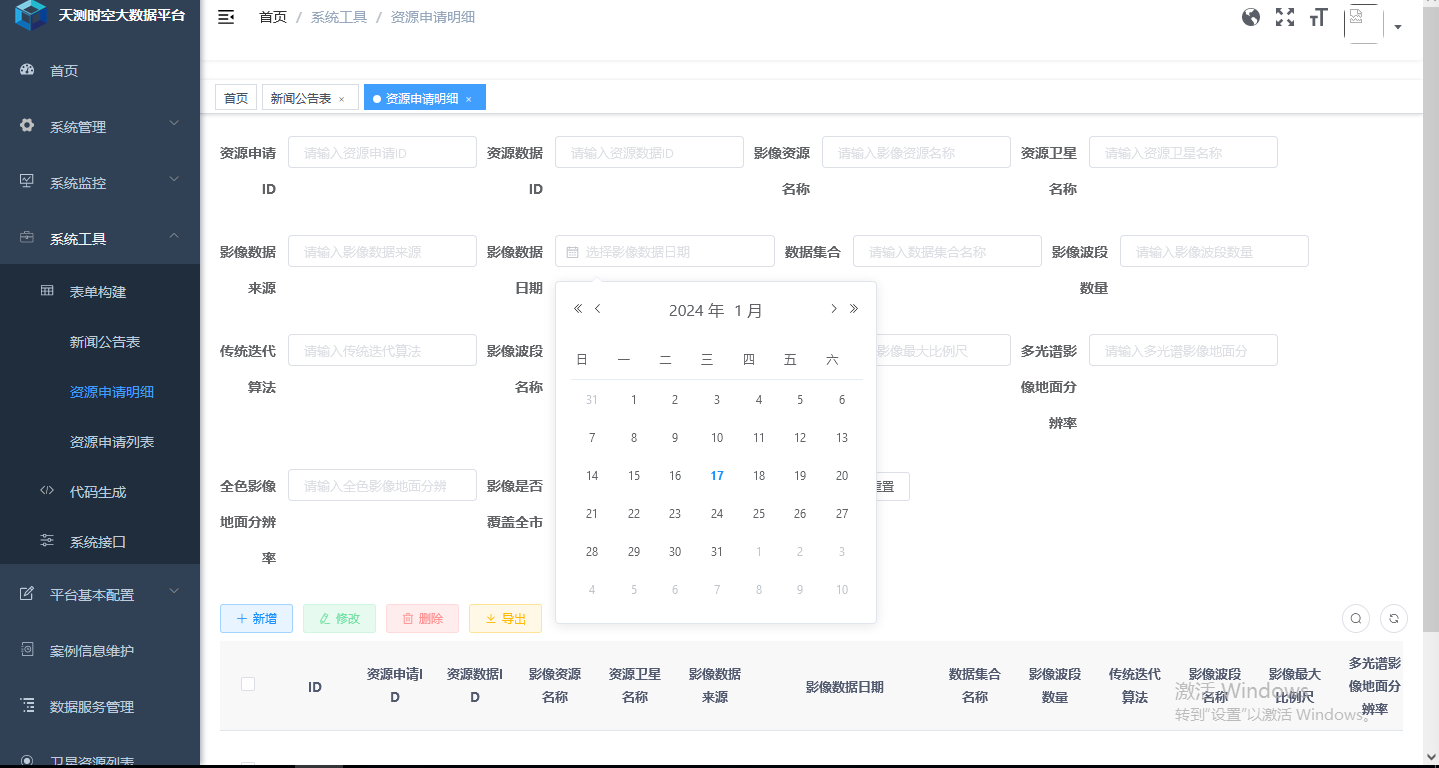Click the globe language switch icon
Screen dimensions: 1439x768
pos(1250,17)
